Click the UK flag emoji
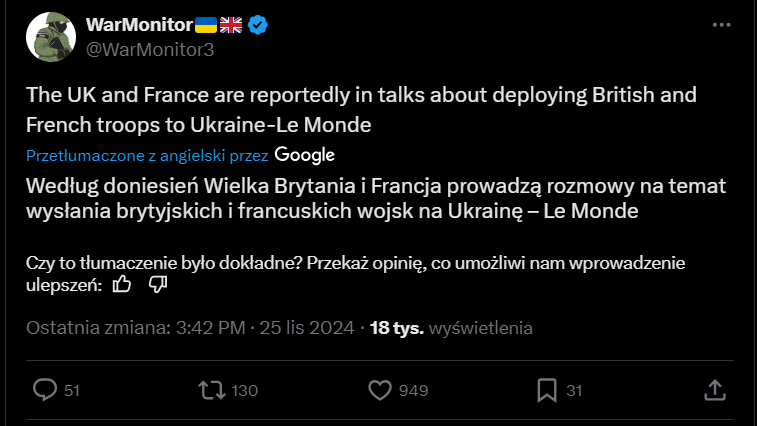The height and width of the screenshot is (426, 757). tap(232, 26)
